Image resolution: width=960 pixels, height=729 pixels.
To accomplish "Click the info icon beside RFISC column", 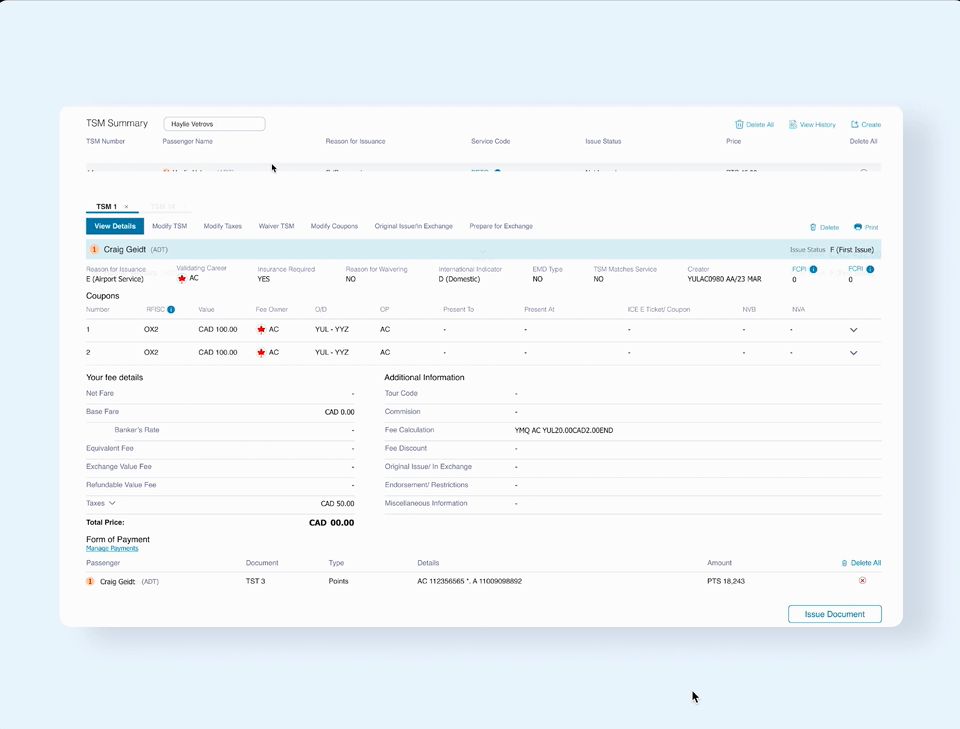I will pyautogui.click(x=171, y=310).
